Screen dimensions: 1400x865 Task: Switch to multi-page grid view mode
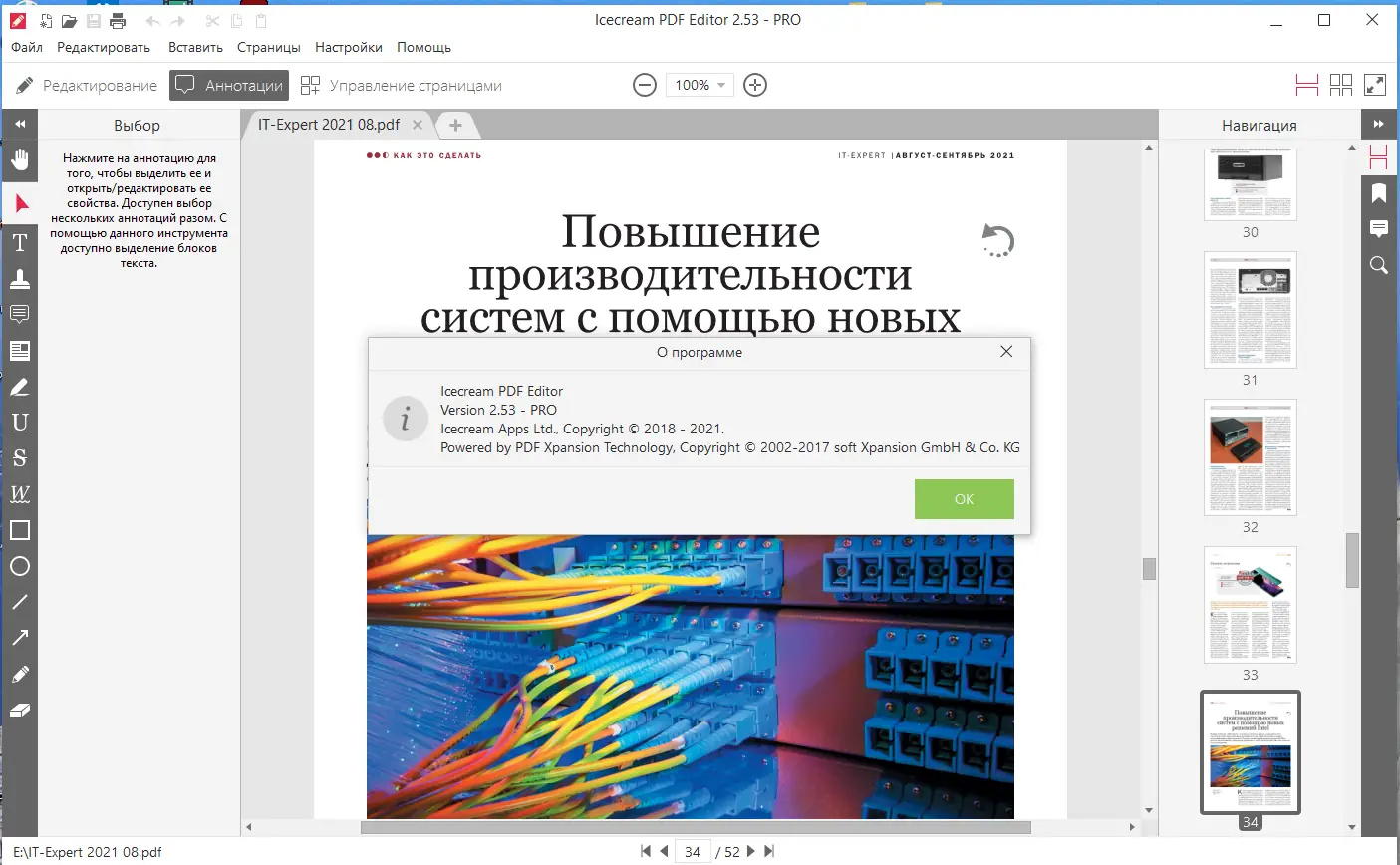pyautogui.click(x=1341, y=86)
